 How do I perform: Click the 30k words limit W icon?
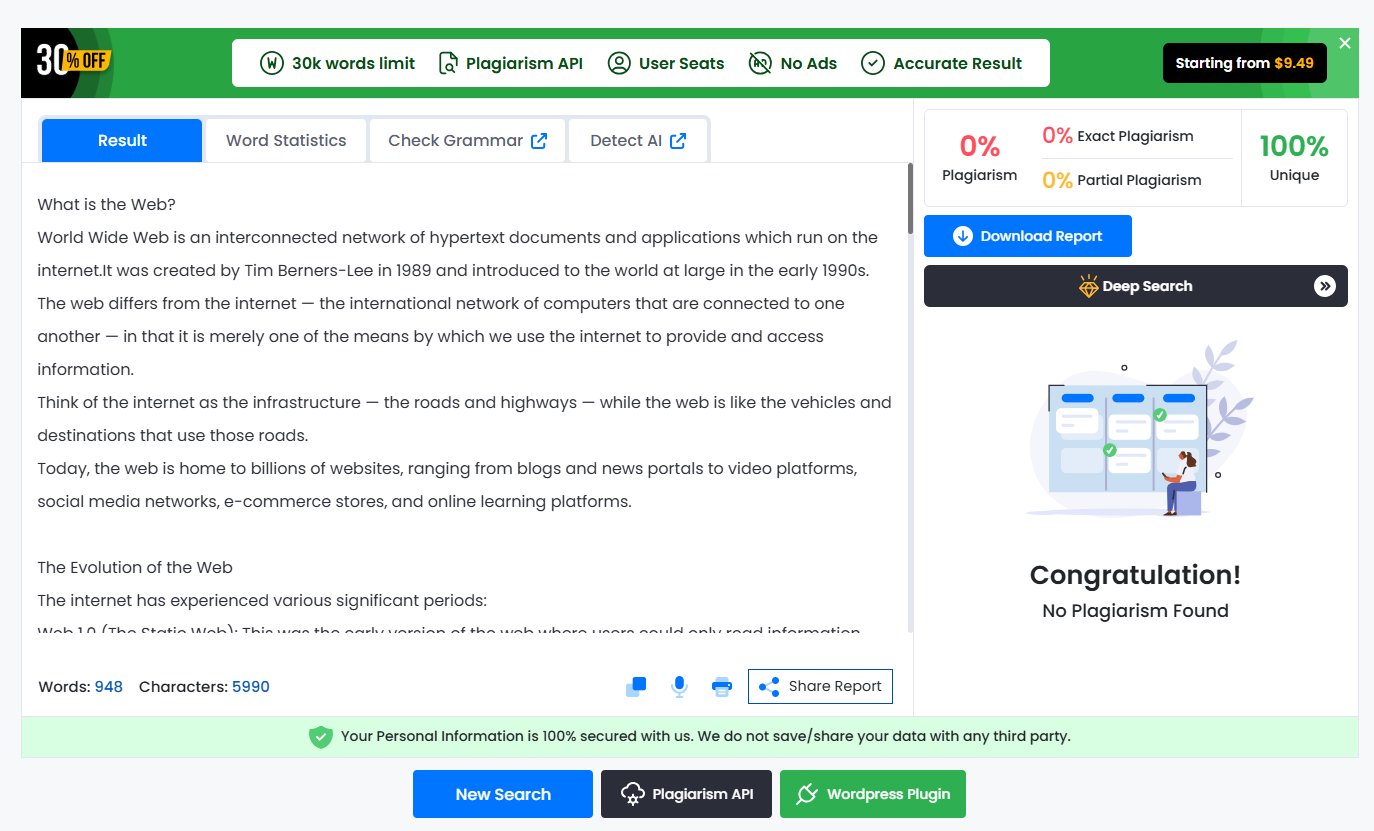[x=271, y=63]
